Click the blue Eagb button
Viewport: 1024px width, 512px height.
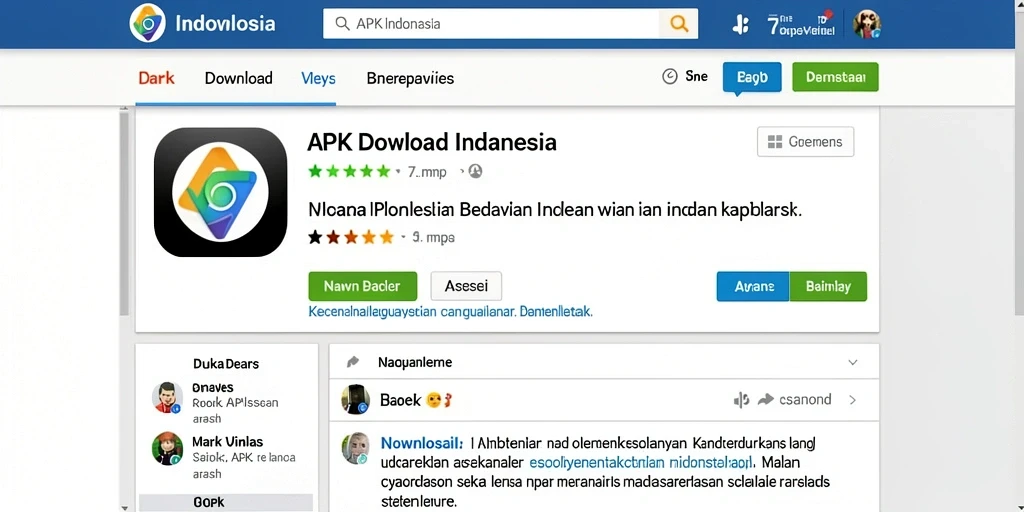752,77
